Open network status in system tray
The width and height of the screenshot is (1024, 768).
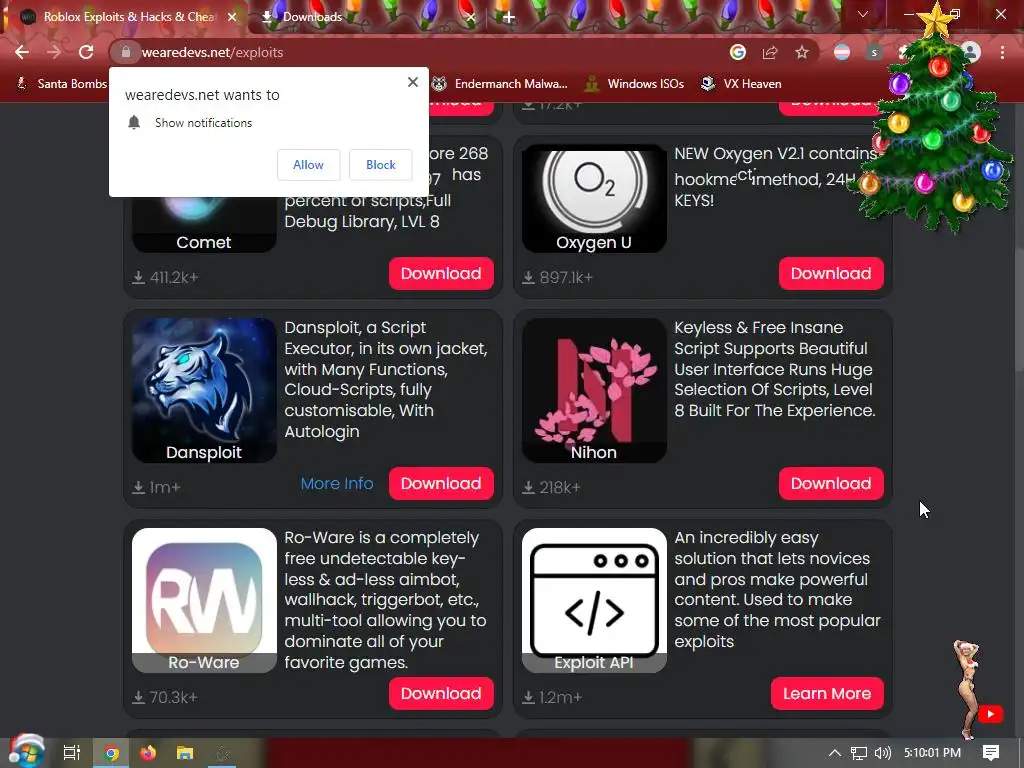[859, 753]
